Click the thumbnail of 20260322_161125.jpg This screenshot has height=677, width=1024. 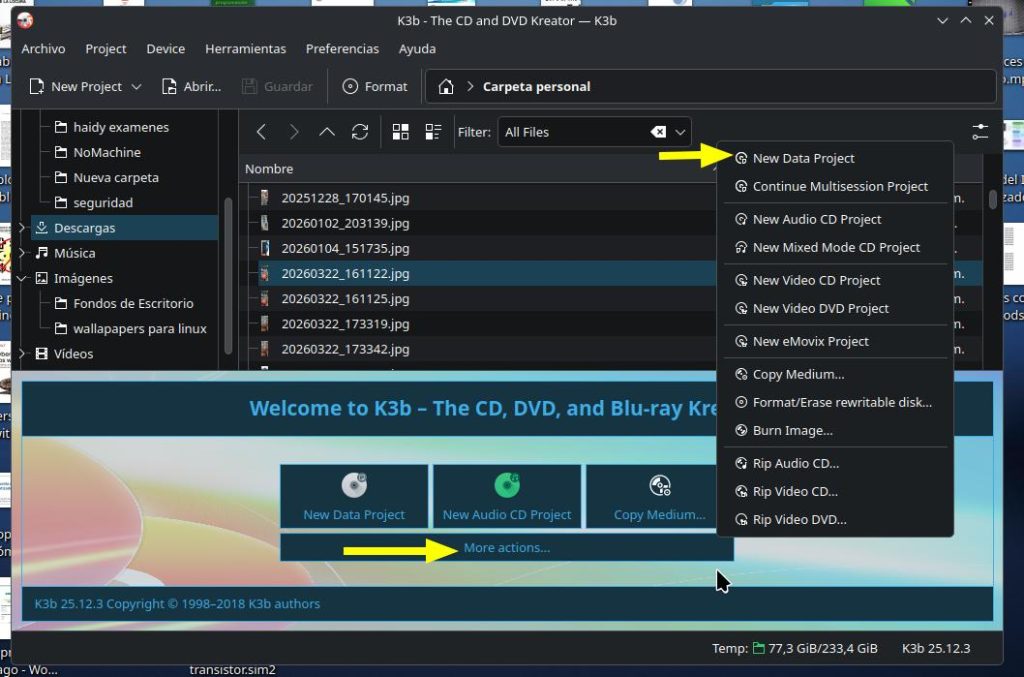click(x=264, y=298)
